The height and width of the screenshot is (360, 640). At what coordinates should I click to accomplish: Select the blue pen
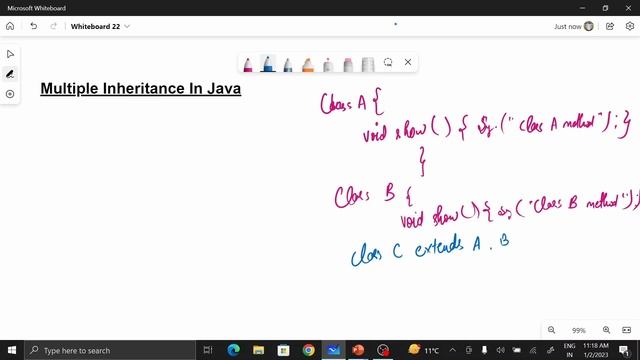click(x=268, y=64)
